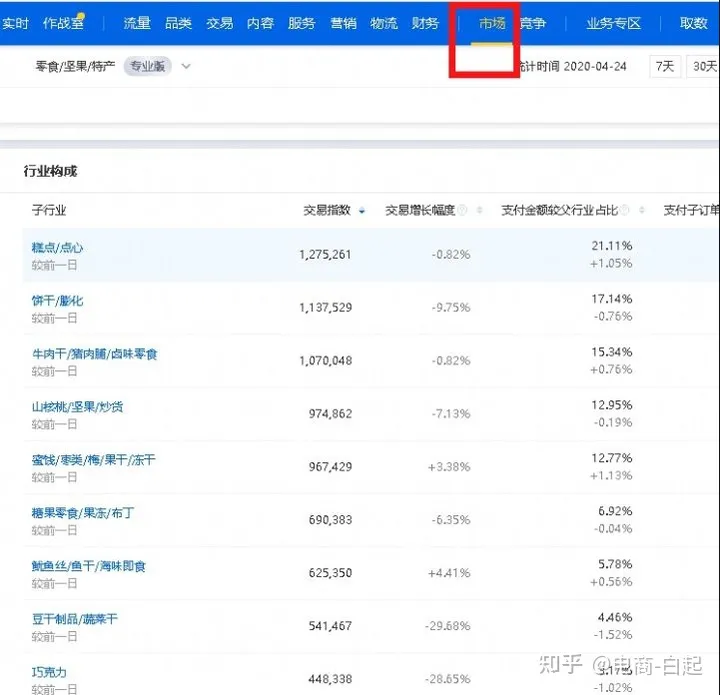Open the 实时 tab
720x695 pixels.
(15, 23)
